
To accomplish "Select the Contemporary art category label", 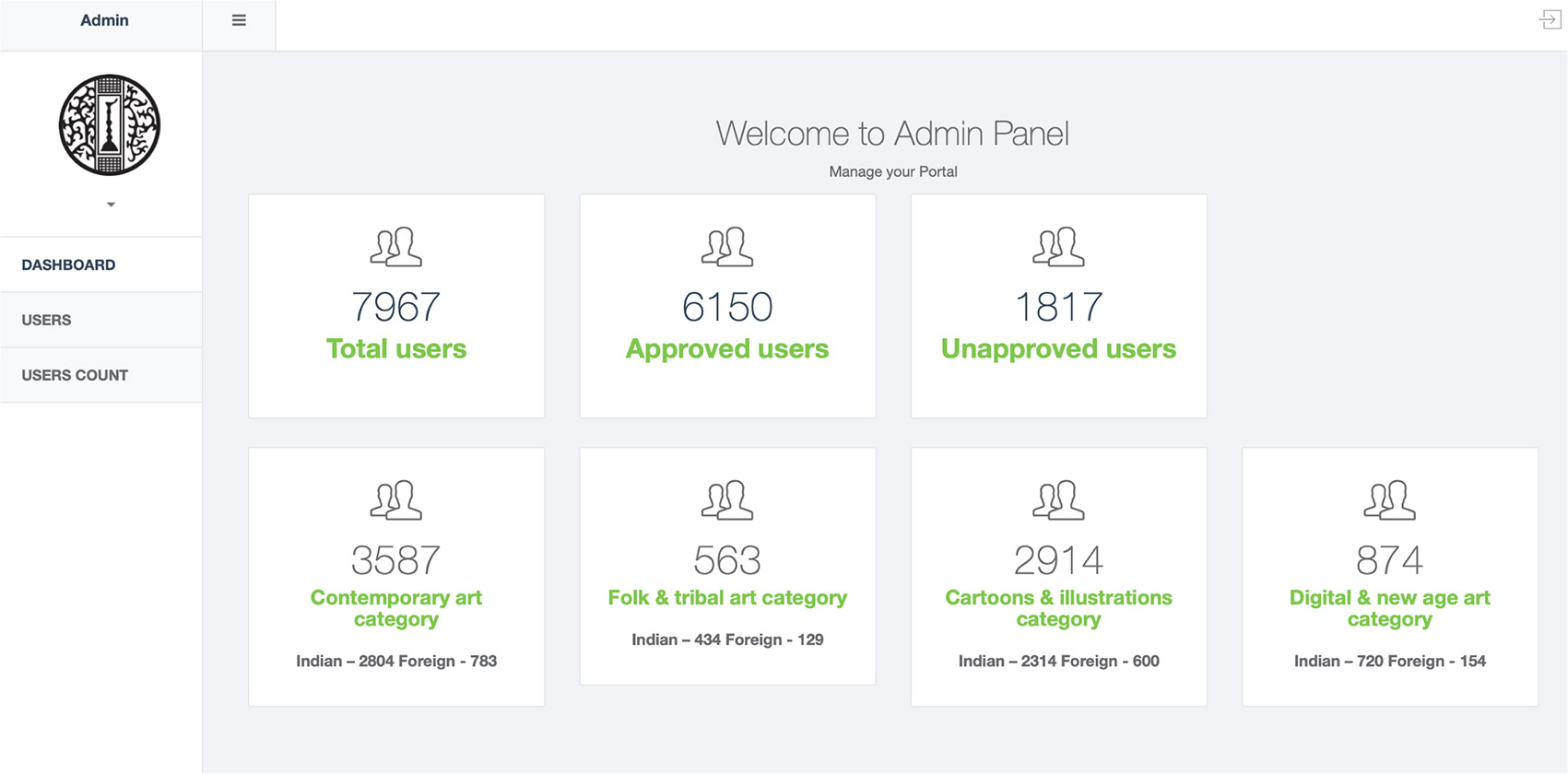I will 396,608.
